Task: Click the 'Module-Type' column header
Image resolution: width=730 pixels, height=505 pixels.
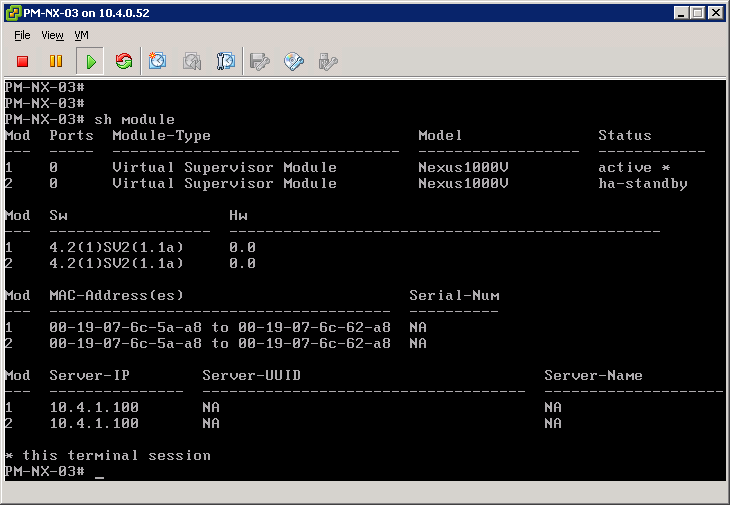Action: click(162, 136)
